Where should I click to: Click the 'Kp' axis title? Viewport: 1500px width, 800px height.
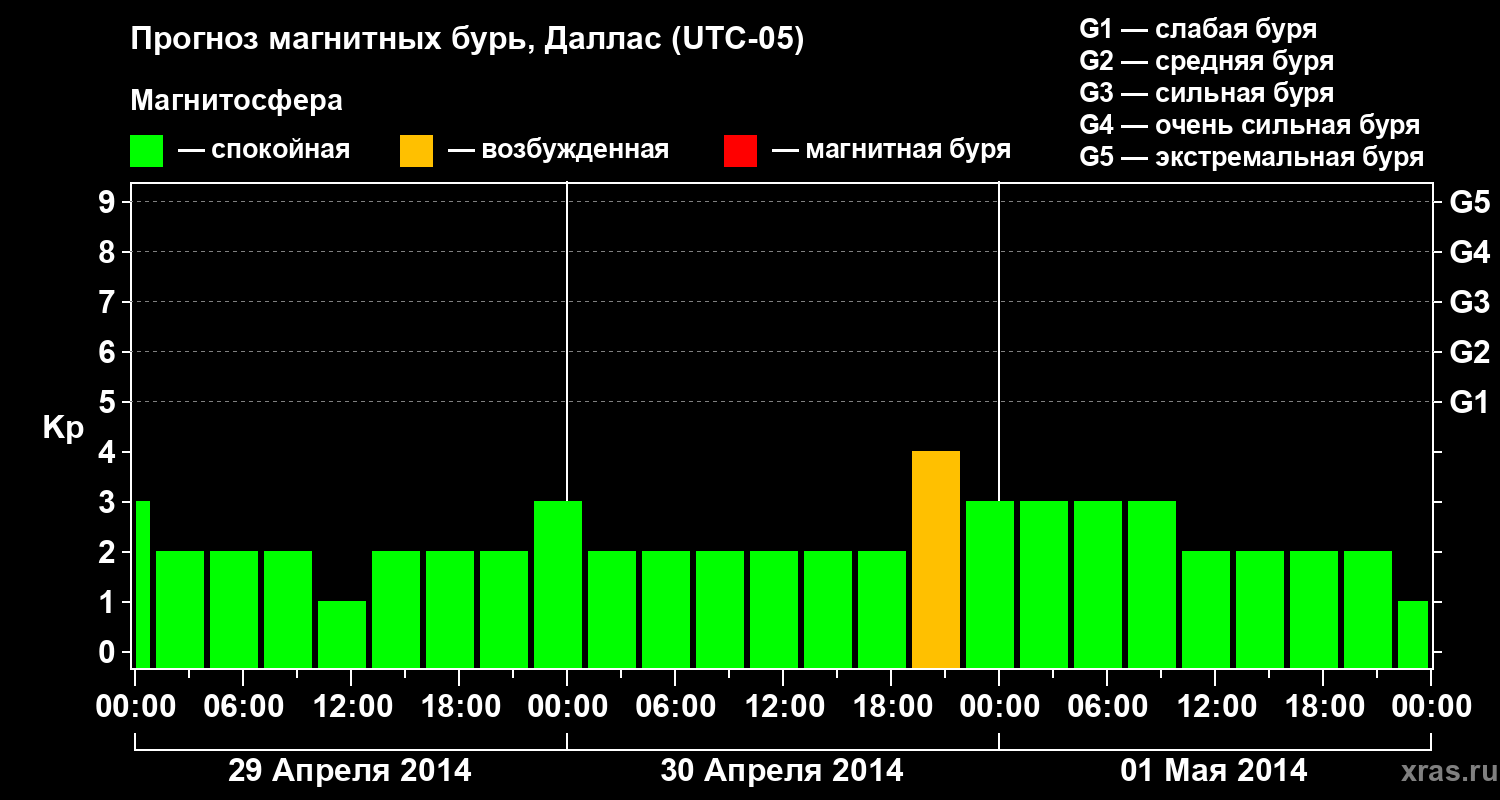pos(63,430)
